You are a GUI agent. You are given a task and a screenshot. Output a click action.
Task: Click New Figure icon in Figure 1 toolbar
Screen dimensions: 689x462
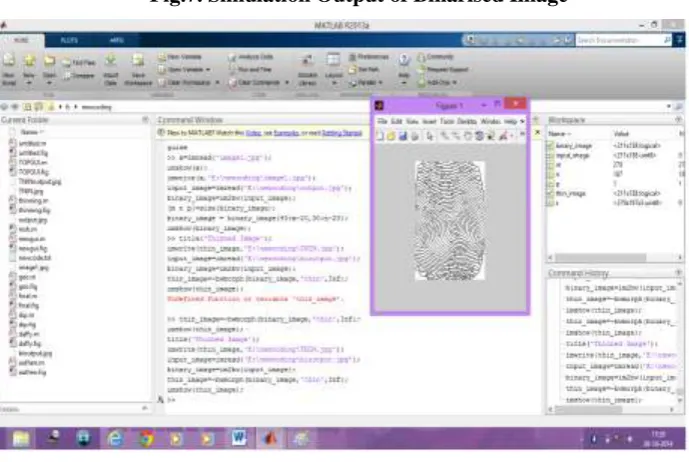point(380,136)
